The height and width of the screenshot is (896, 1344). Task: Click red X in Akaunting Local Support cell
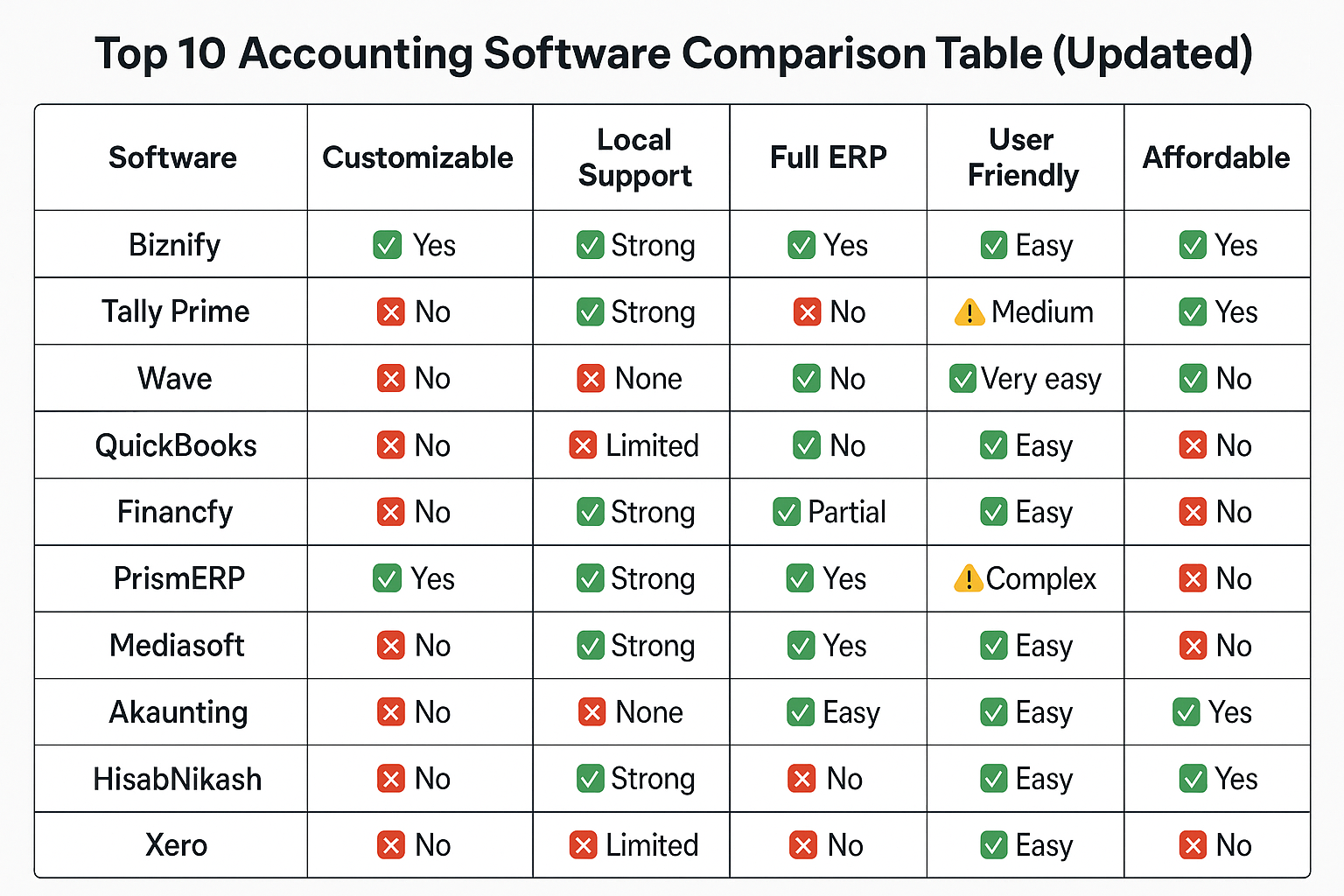(x=592, y=712)
